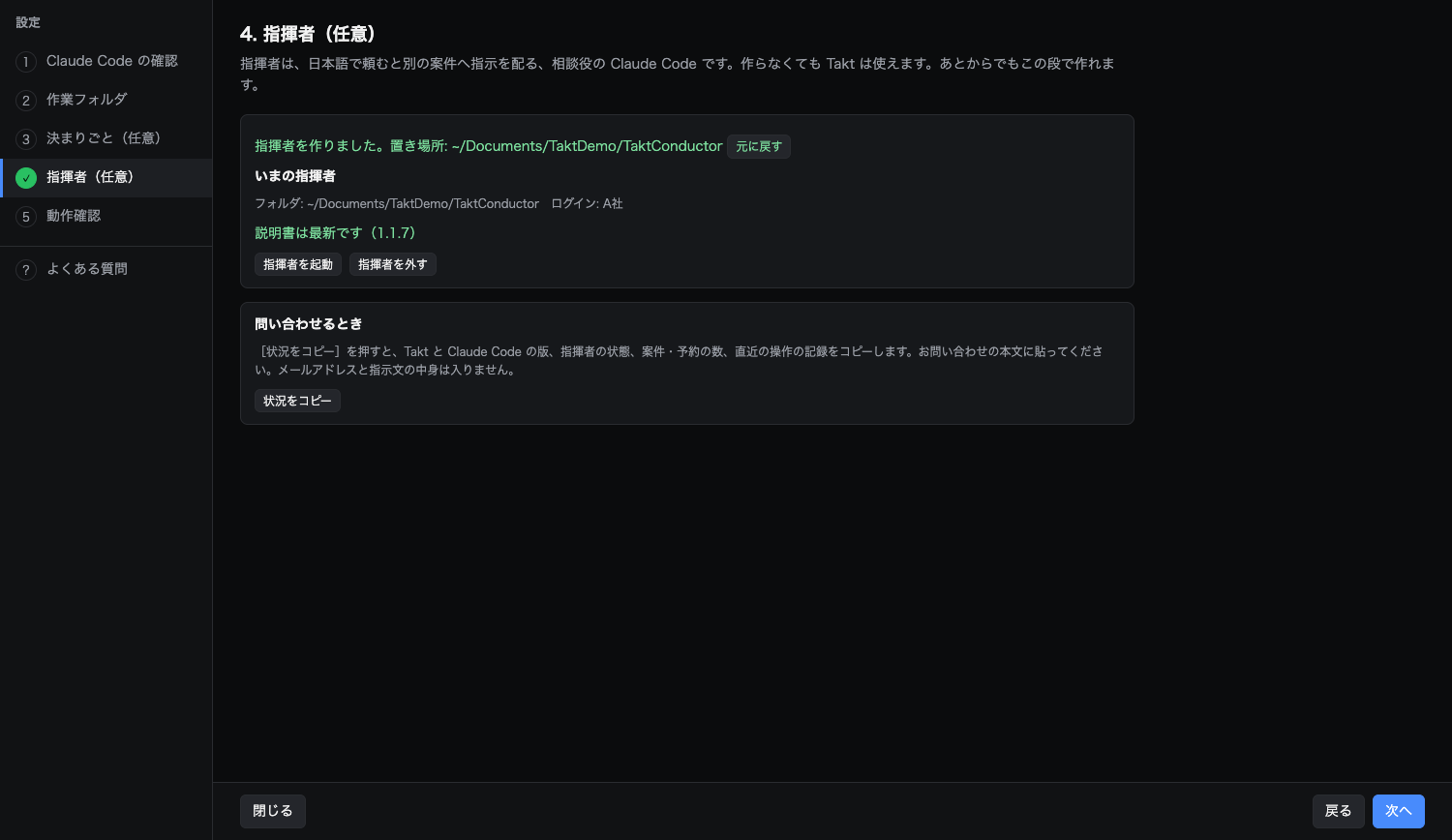The image size is (1452, 840).
Task: Click the 問い合わせるとき heading
Action: (x=309, y=324)
